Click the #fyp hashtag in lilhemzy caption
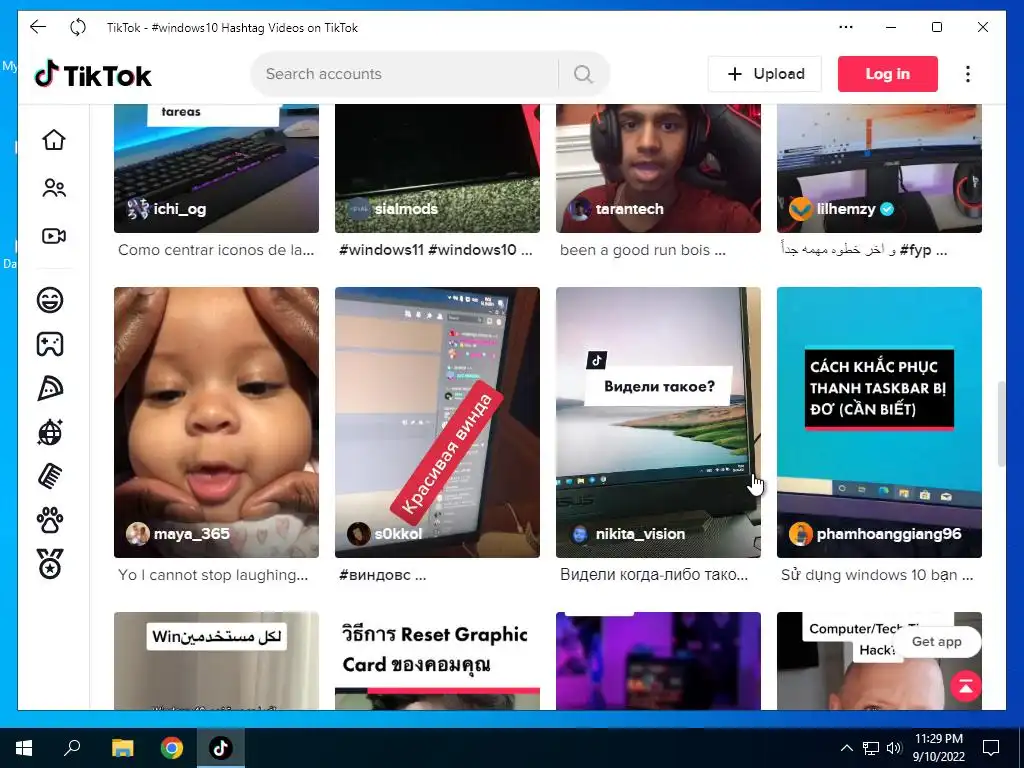 click(916, 249)
